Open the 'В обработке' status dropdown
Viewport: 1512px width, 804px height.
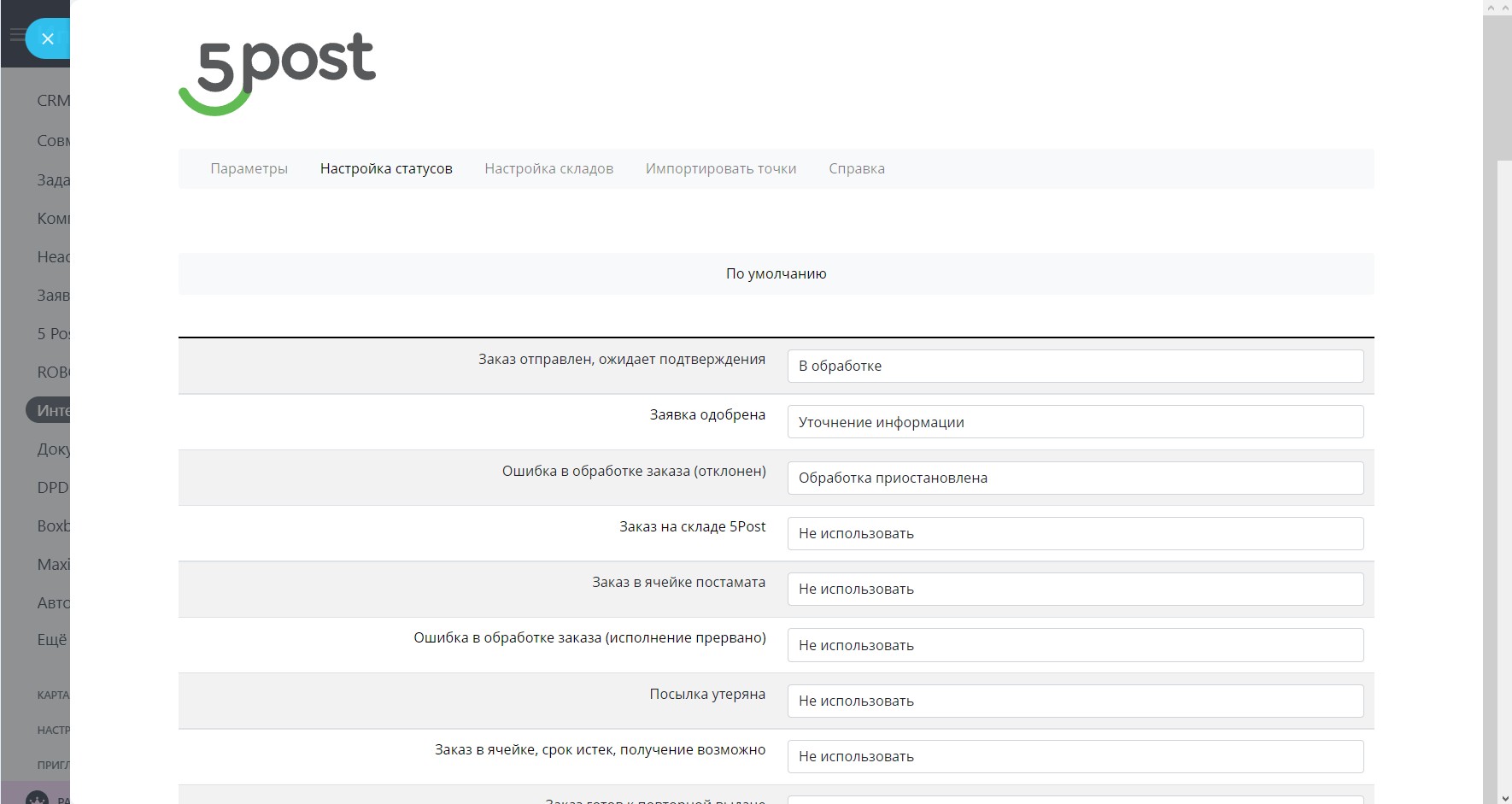[1075, 366]
